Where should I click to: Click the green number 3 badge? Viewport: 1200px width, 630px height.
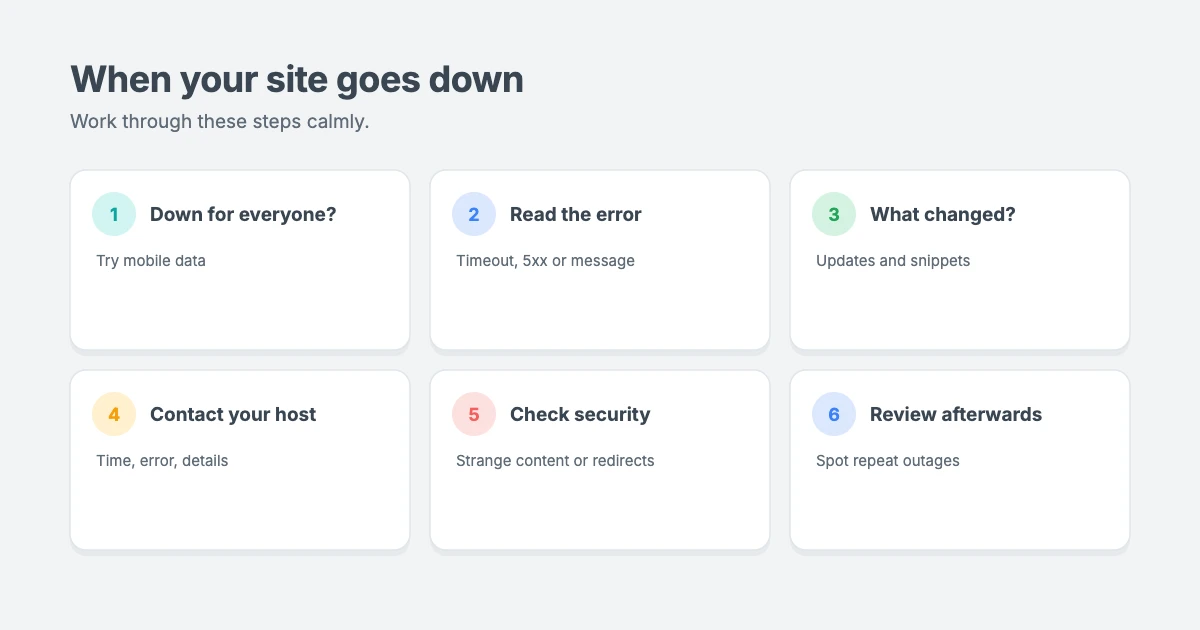tap(834, 214)
